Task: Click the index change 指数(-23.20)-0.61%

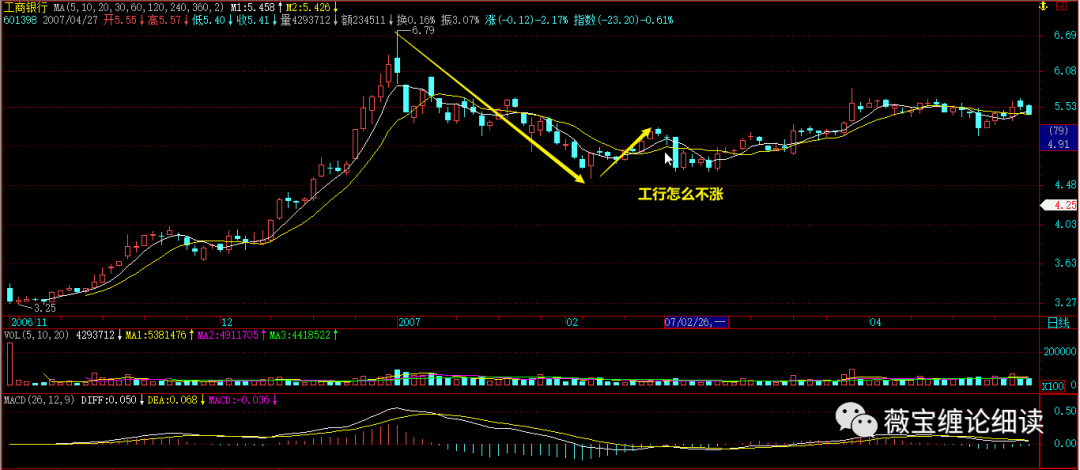Action: pos(624,21)
